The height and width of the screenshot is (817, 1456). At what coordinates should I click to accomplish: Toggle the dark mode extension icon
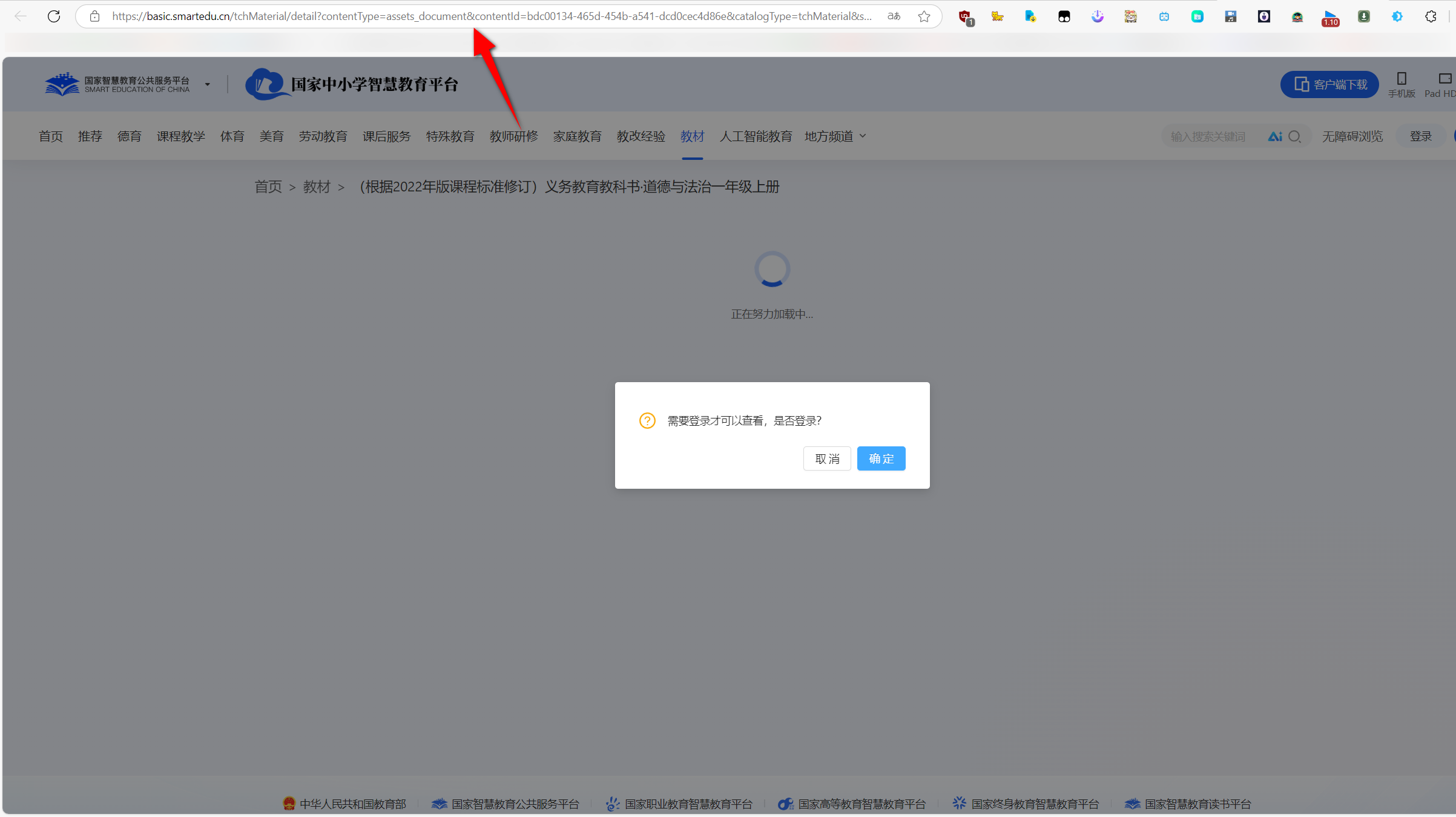coord(1397,16)
